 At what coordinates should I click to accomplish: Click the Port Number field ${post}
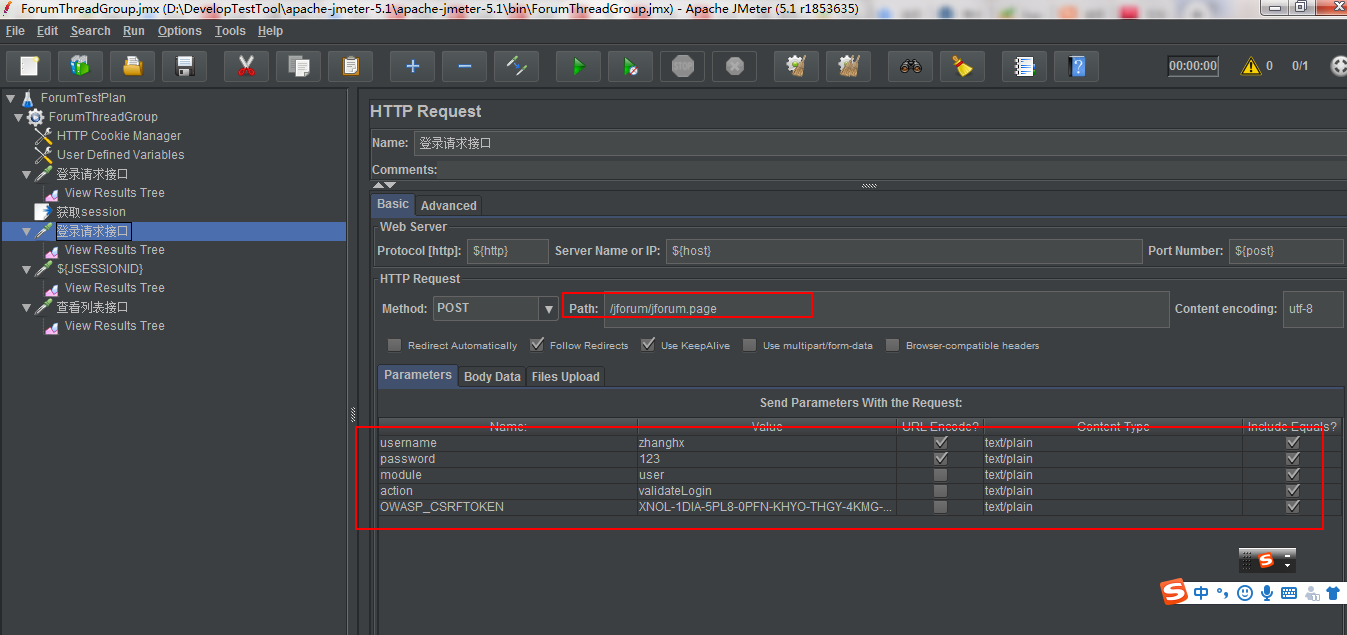pos(1286,251)
